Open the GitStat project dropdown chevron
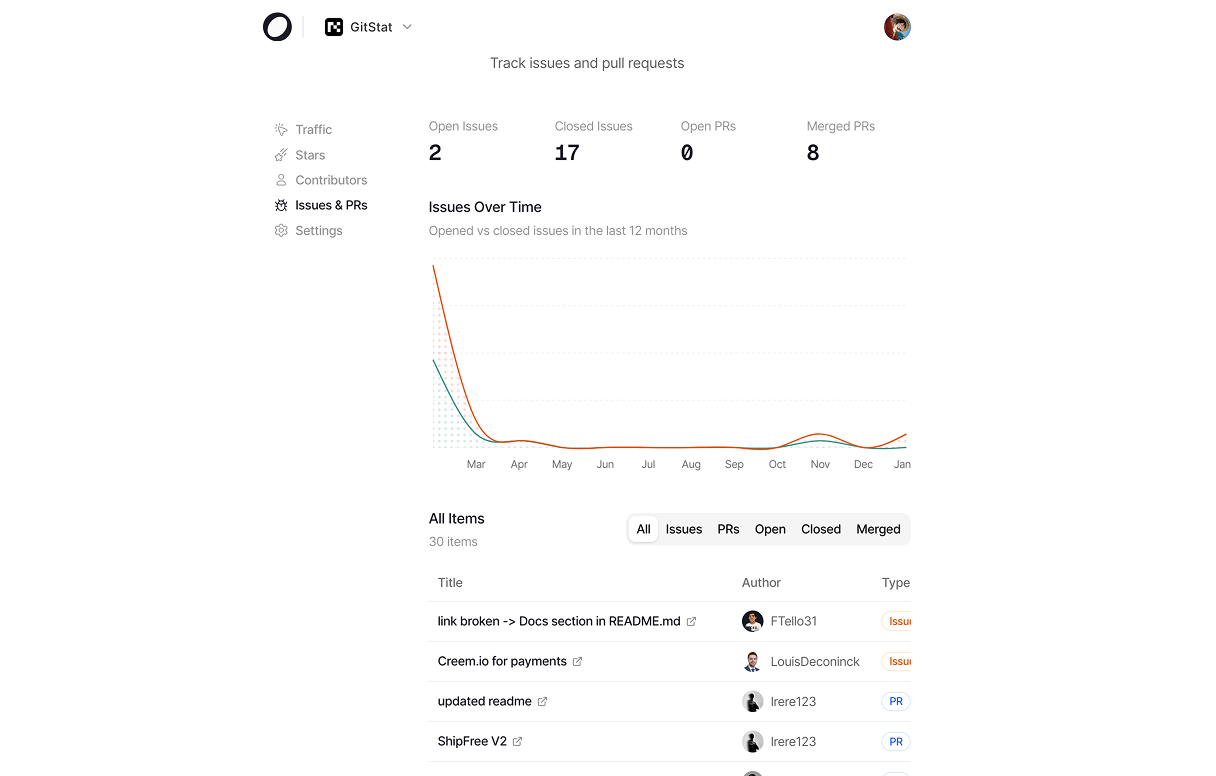The width and height of the screenshot is (1216, 776). click(407, 27)
